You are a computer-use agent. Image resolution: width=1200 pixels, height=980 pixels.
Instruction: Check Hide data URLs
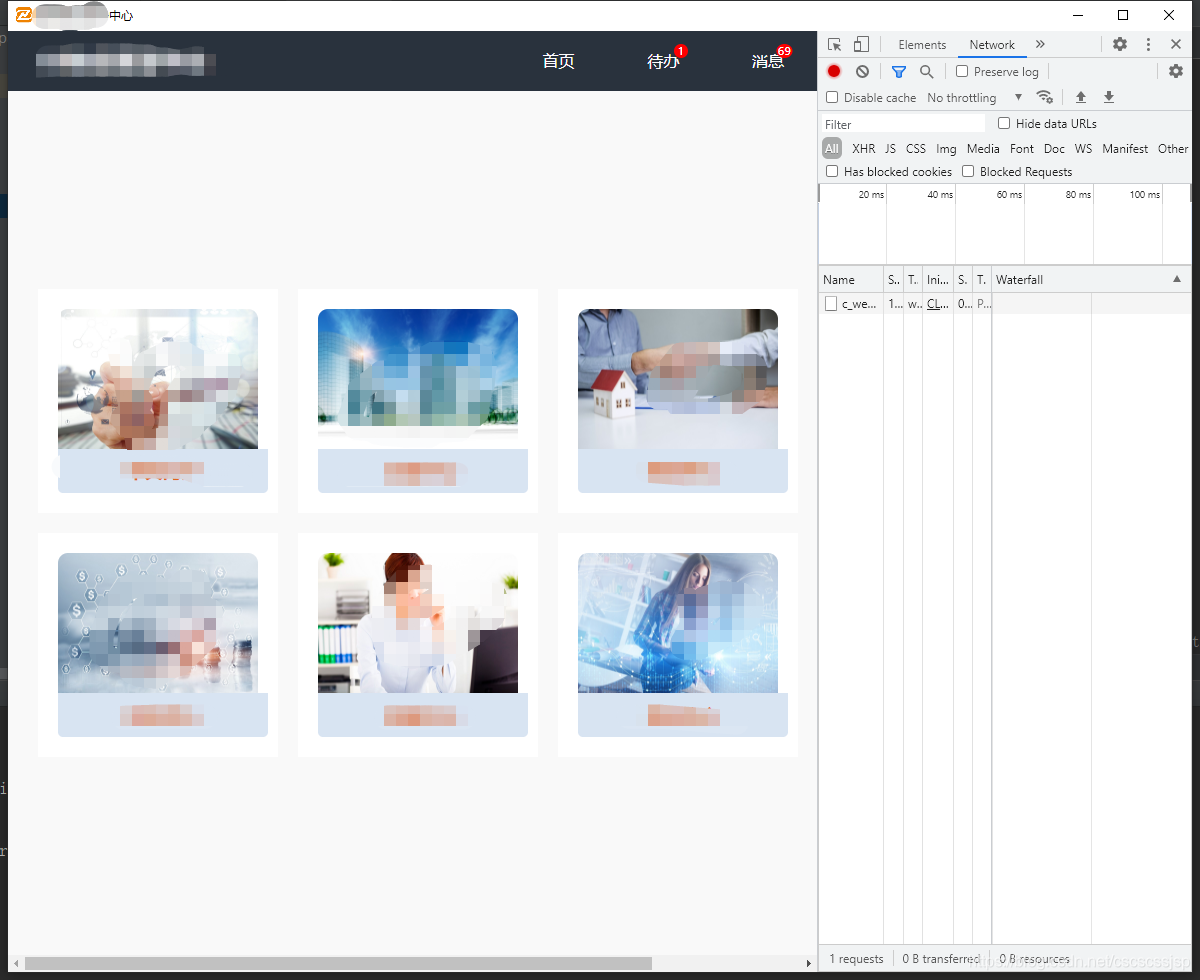[x=1004, y=123]
